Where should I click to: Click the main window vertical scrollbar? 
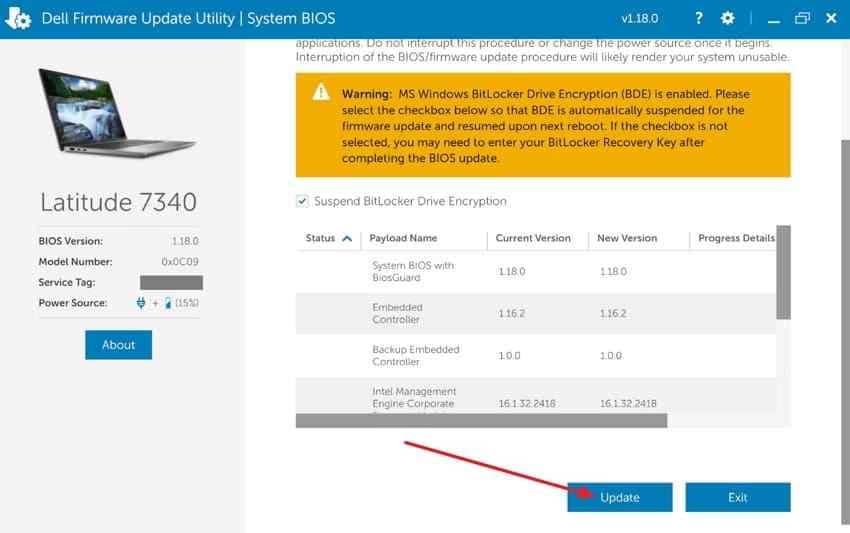tap(845, 332)
